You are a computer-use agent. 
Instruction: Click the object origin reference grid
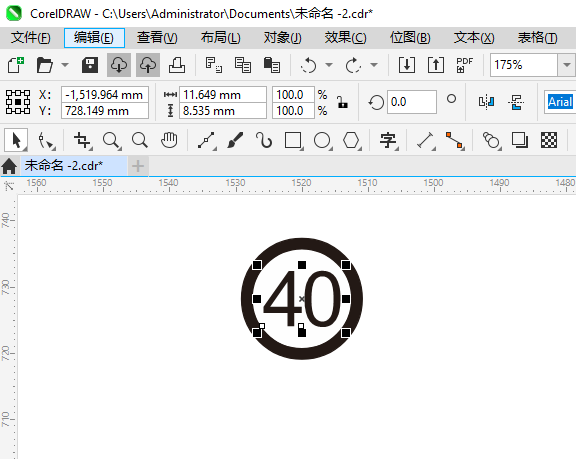[18, 102]
